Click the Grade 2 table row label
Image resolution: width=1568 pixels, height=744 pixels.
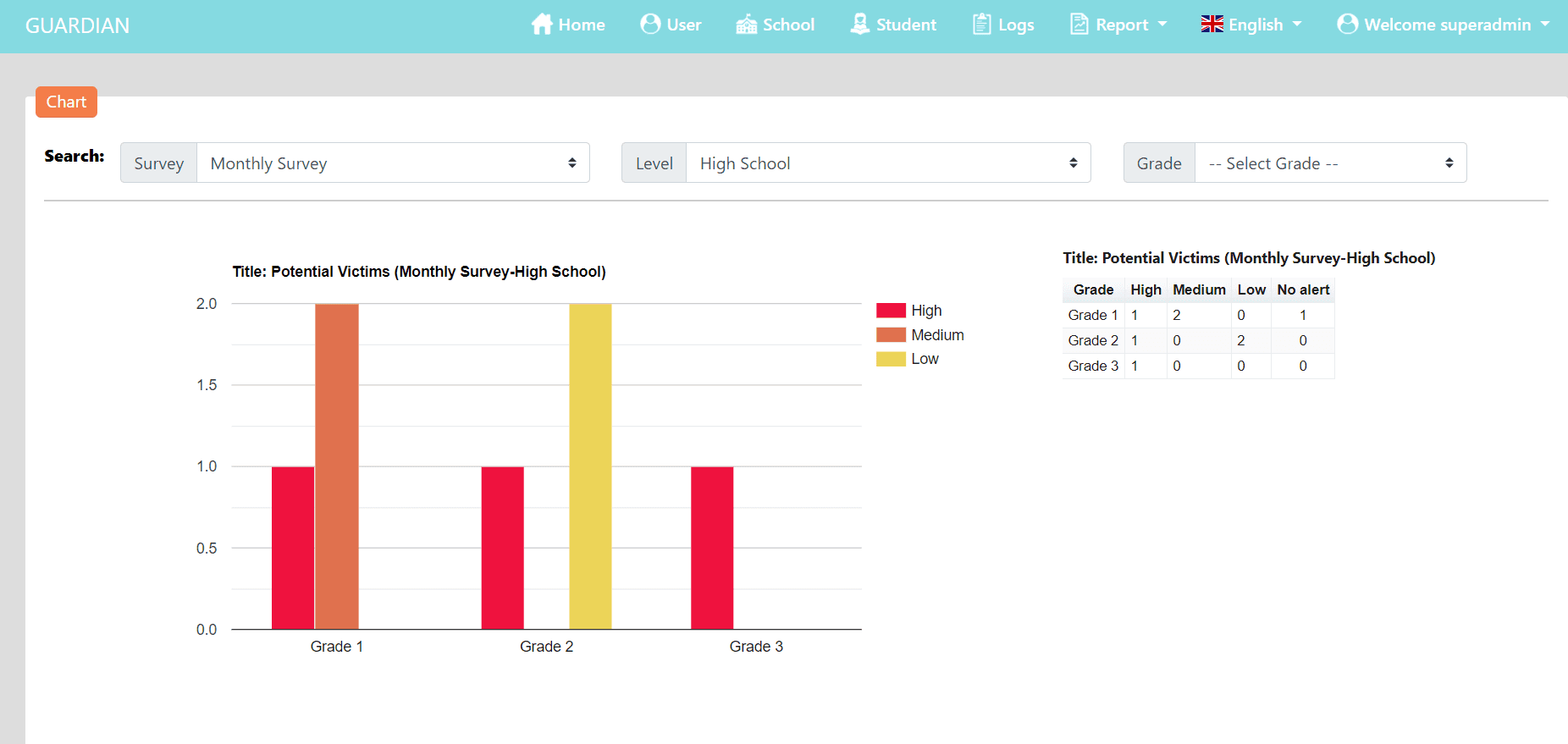[1093, 340]
